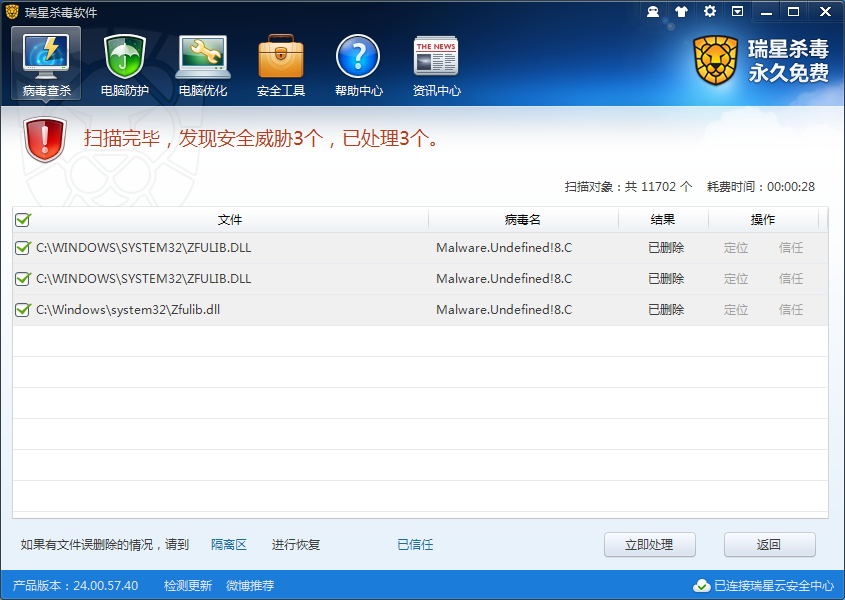The width and height of the screenshot is (845, 600).
Task: Open the 隔离区 quarantine link
Action: coord(228,544)
